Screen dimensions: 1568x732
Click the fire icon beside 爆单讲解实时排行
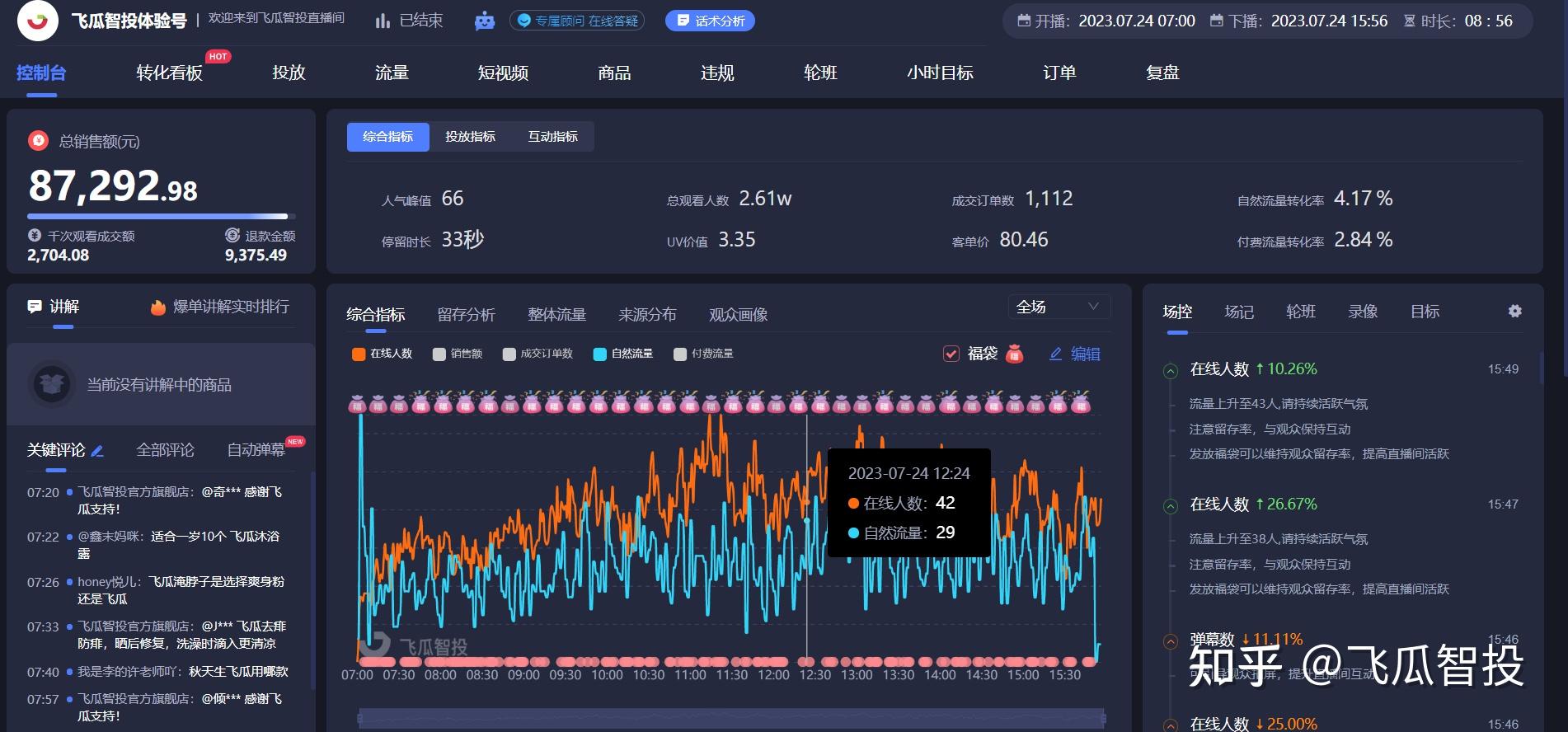click(x=157, y=307)
